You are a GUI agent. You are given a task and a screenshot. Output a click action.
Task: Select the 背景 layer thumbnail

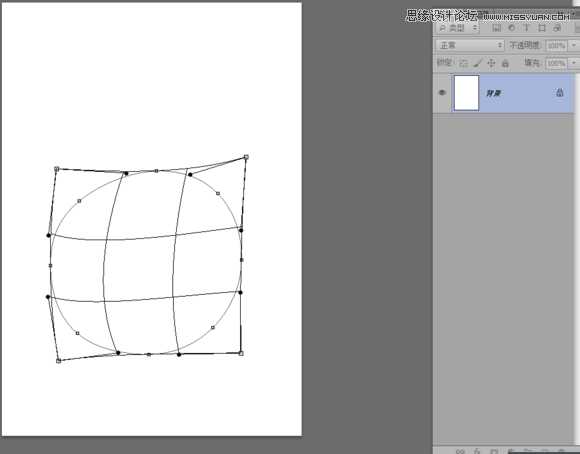pos(466,93)
